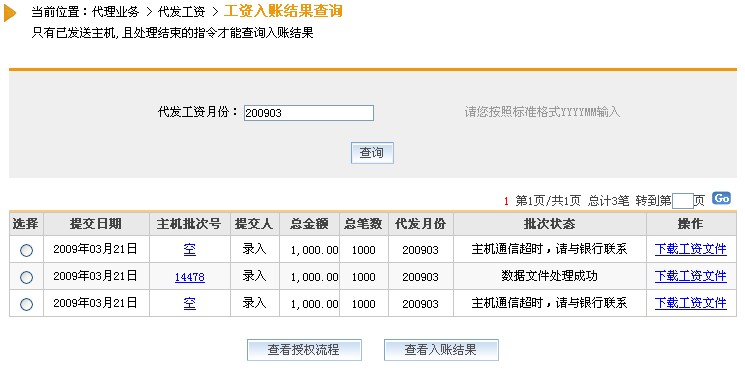Click the 查询 button

372,153
